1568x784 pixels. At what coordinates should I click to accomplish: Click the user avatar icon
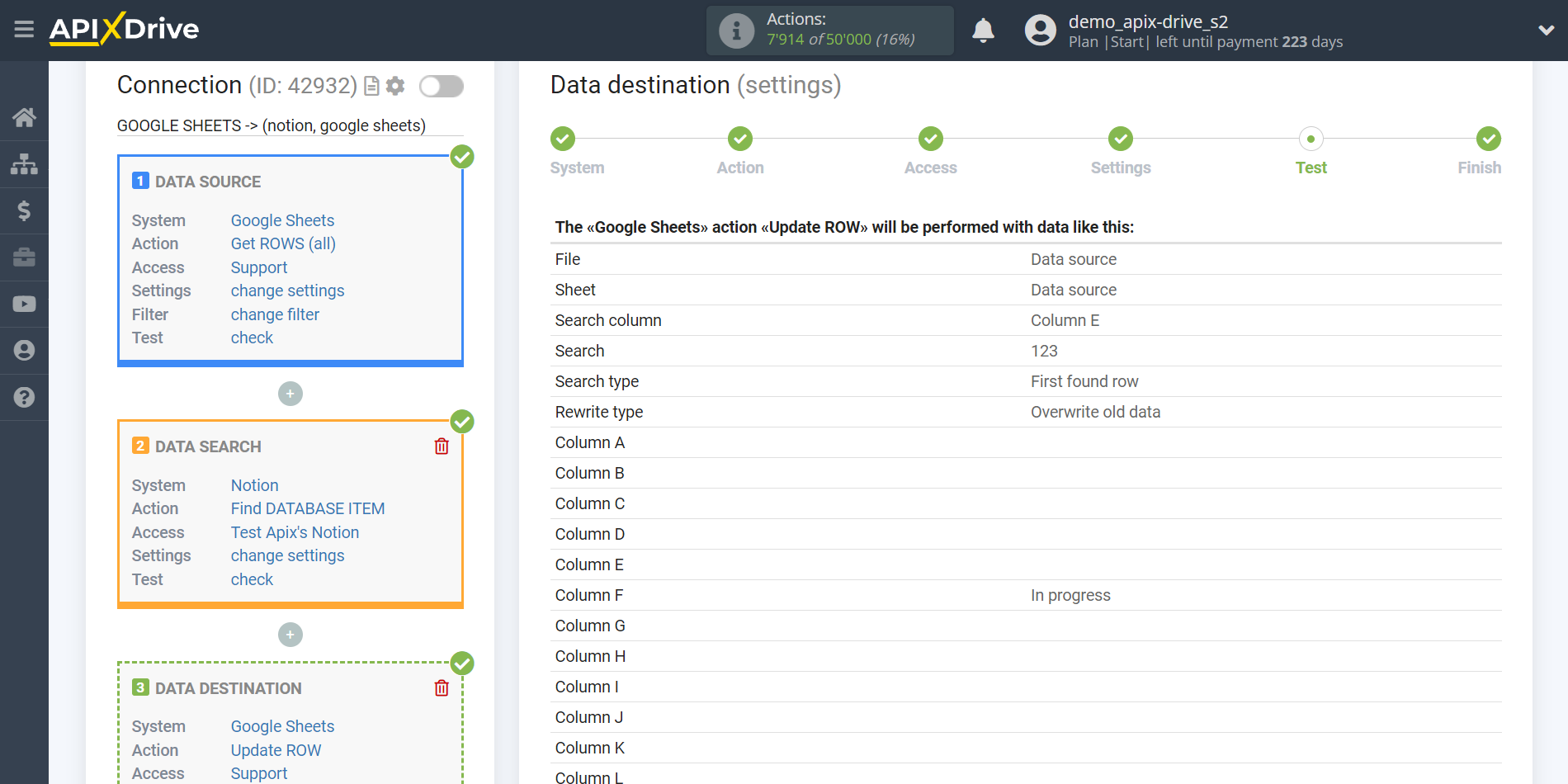pos(1040,31)
